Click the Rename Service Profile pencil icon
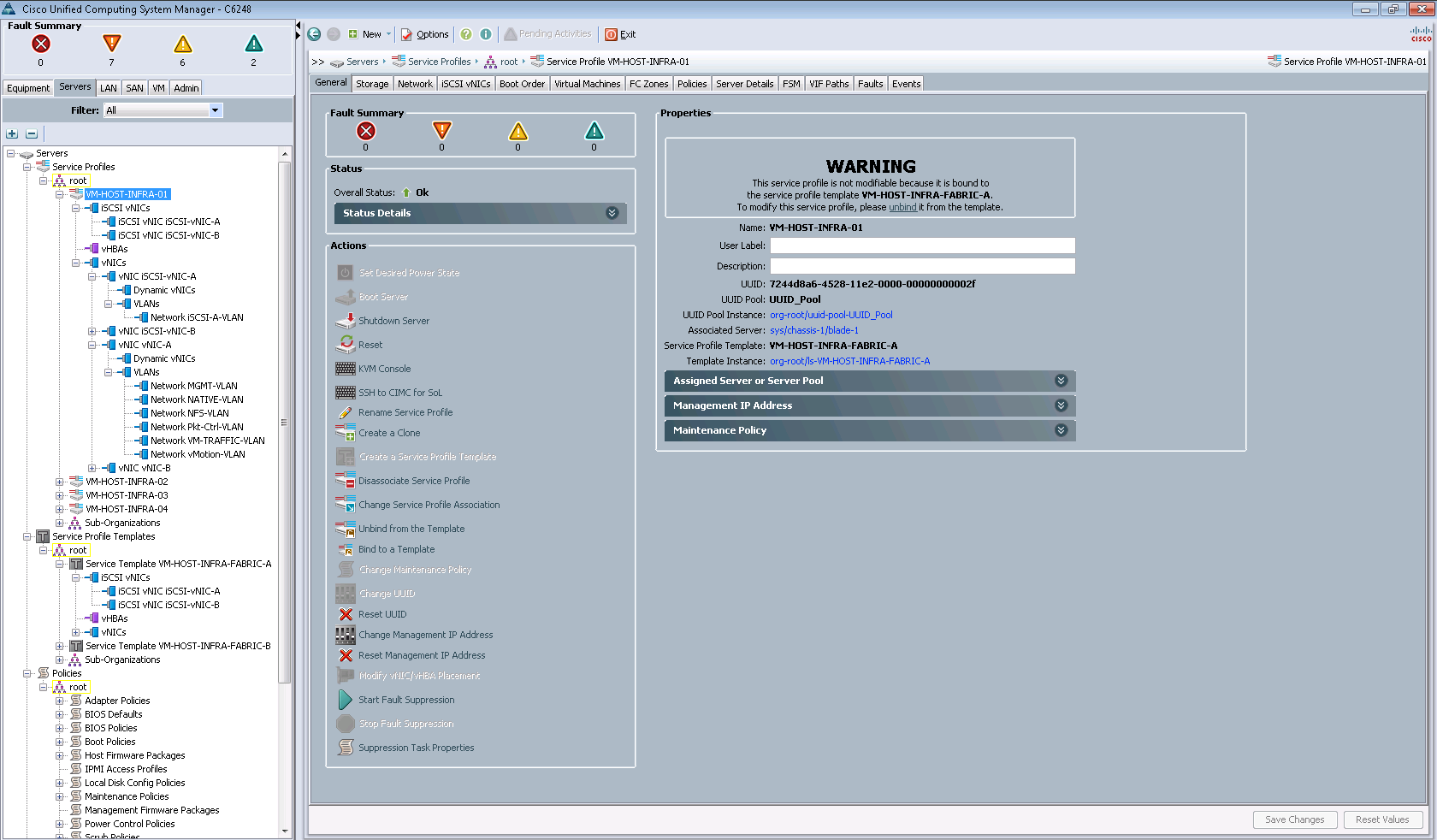The image size is (1437, 840). click(346, 412)
